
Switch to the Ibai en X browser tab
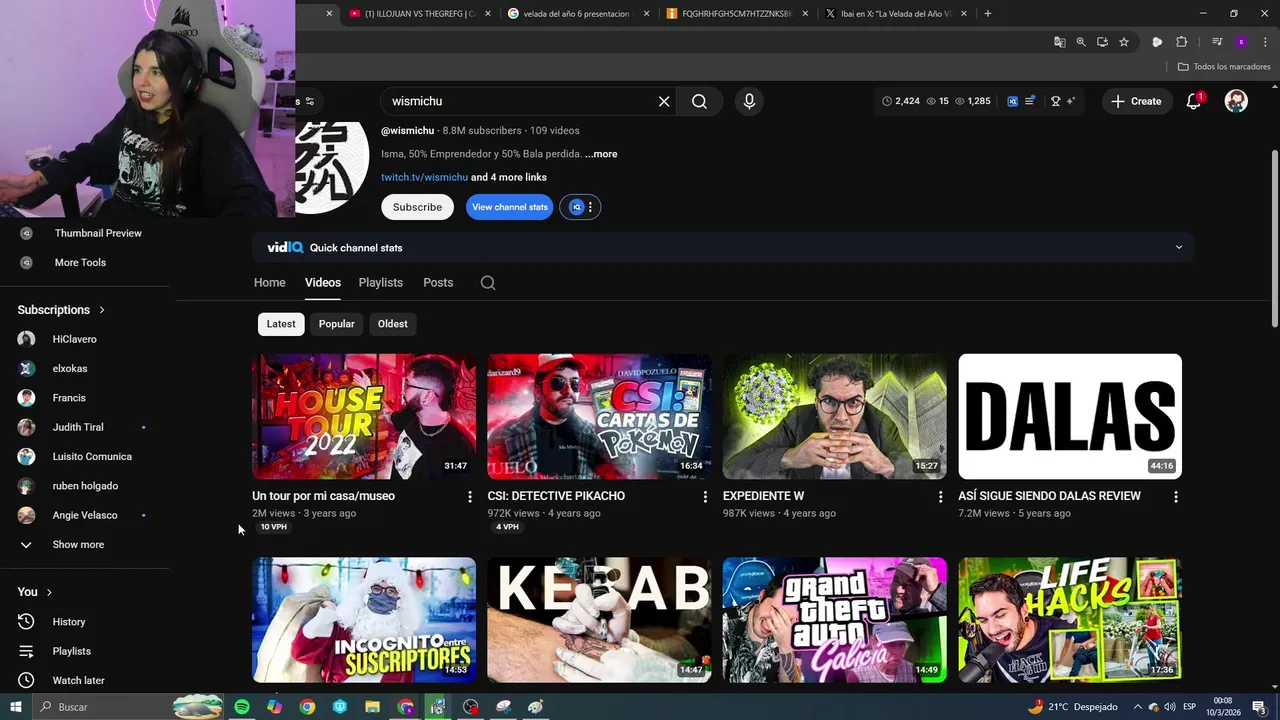click(895, 14)
